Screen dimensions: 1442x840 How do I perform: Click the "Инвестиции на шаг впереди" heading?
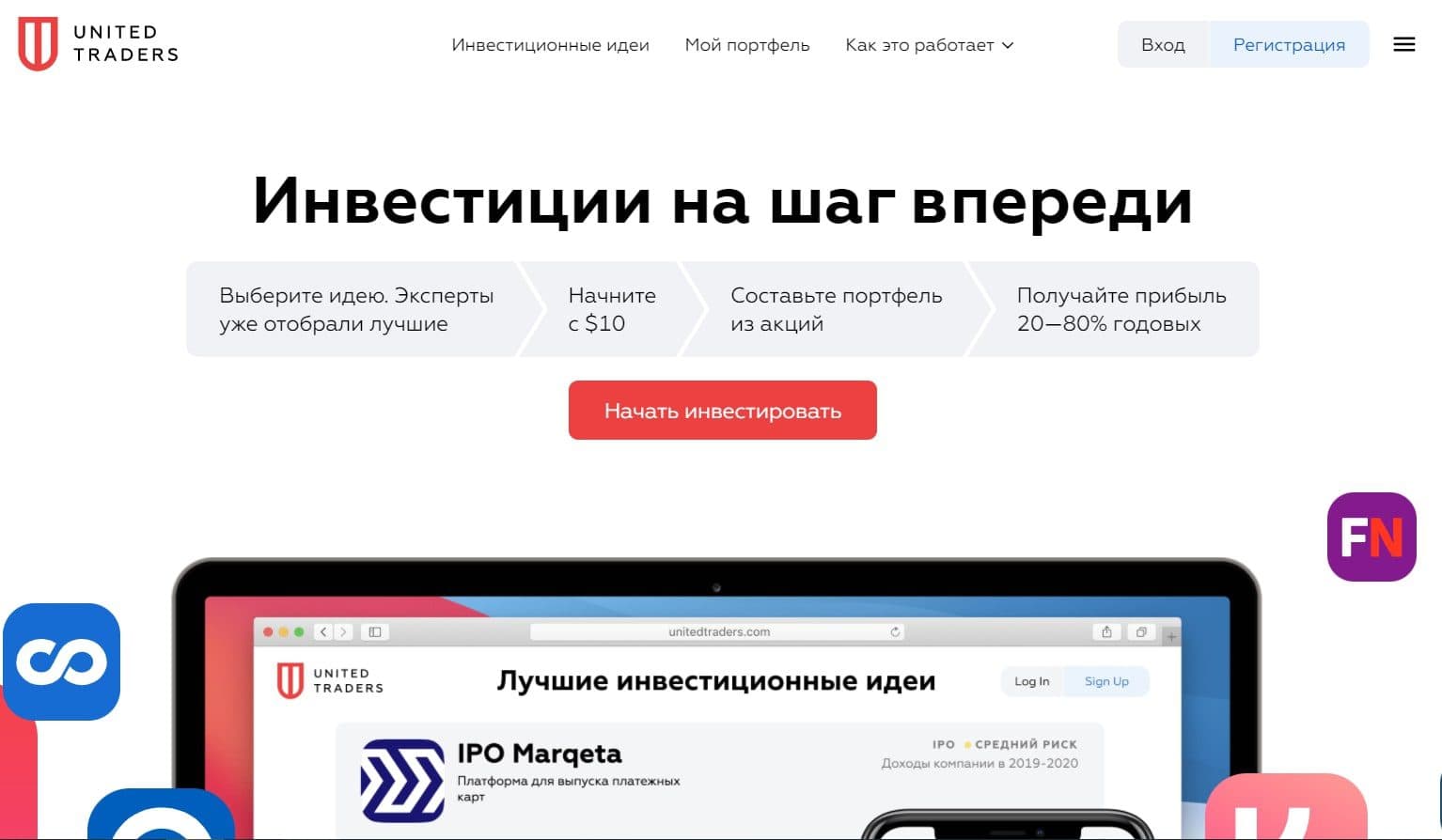click(x=722, y=200)
